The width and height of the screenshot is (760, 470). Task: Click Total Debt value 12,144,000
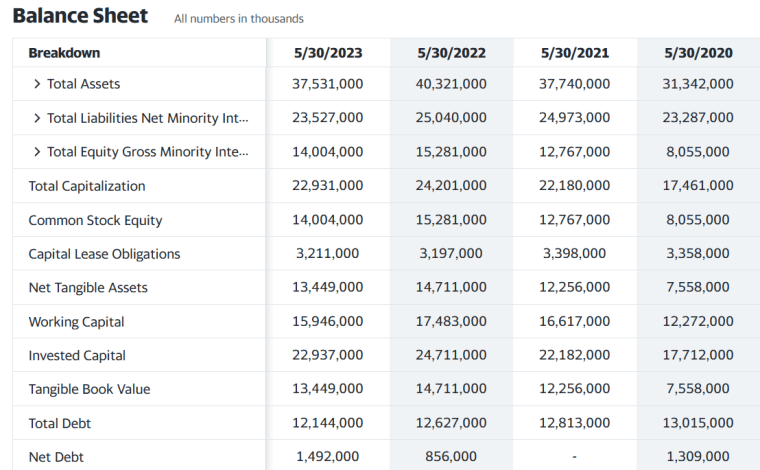point(328,423)
